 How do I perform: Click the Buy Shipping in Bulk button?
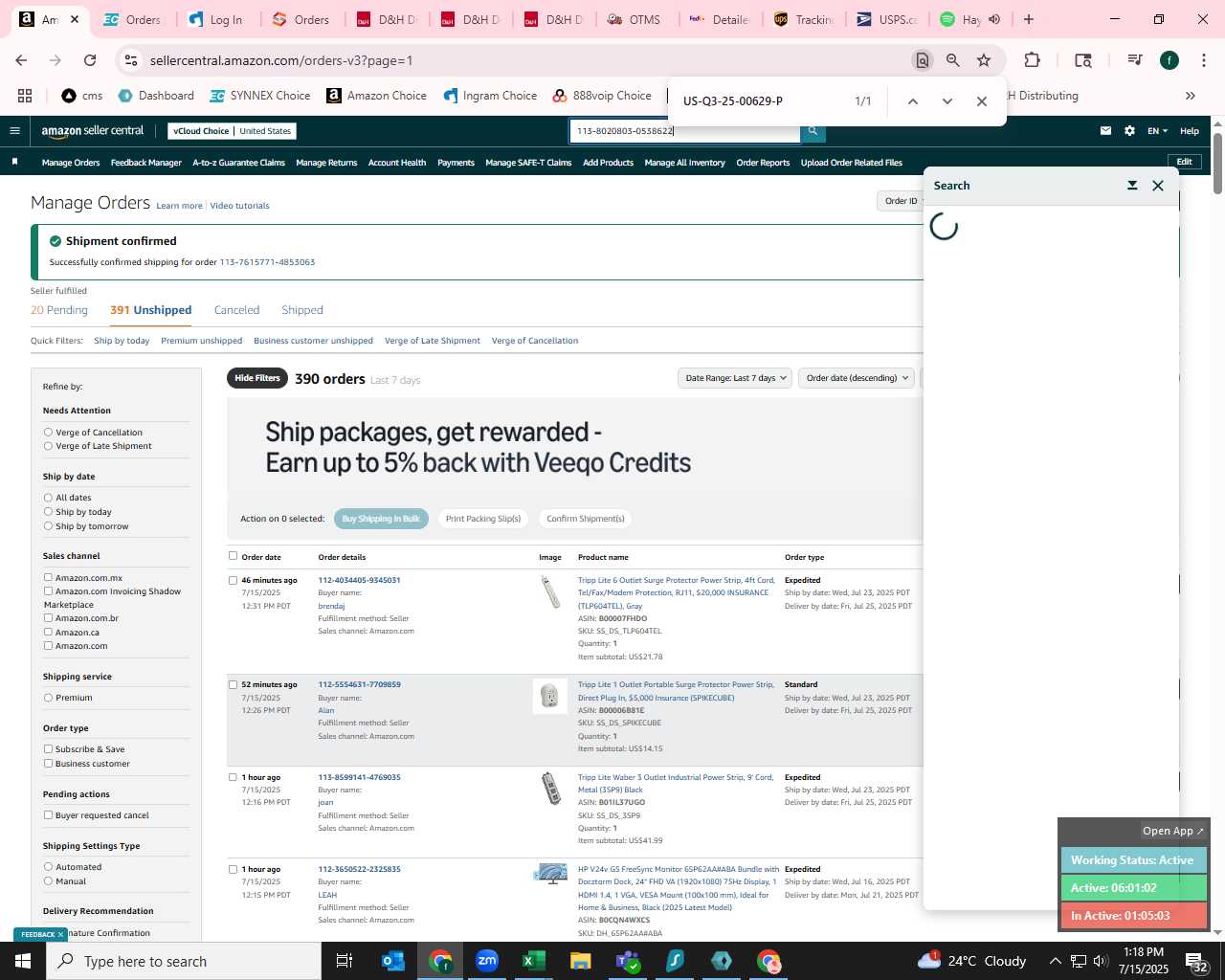click(381, 519)
